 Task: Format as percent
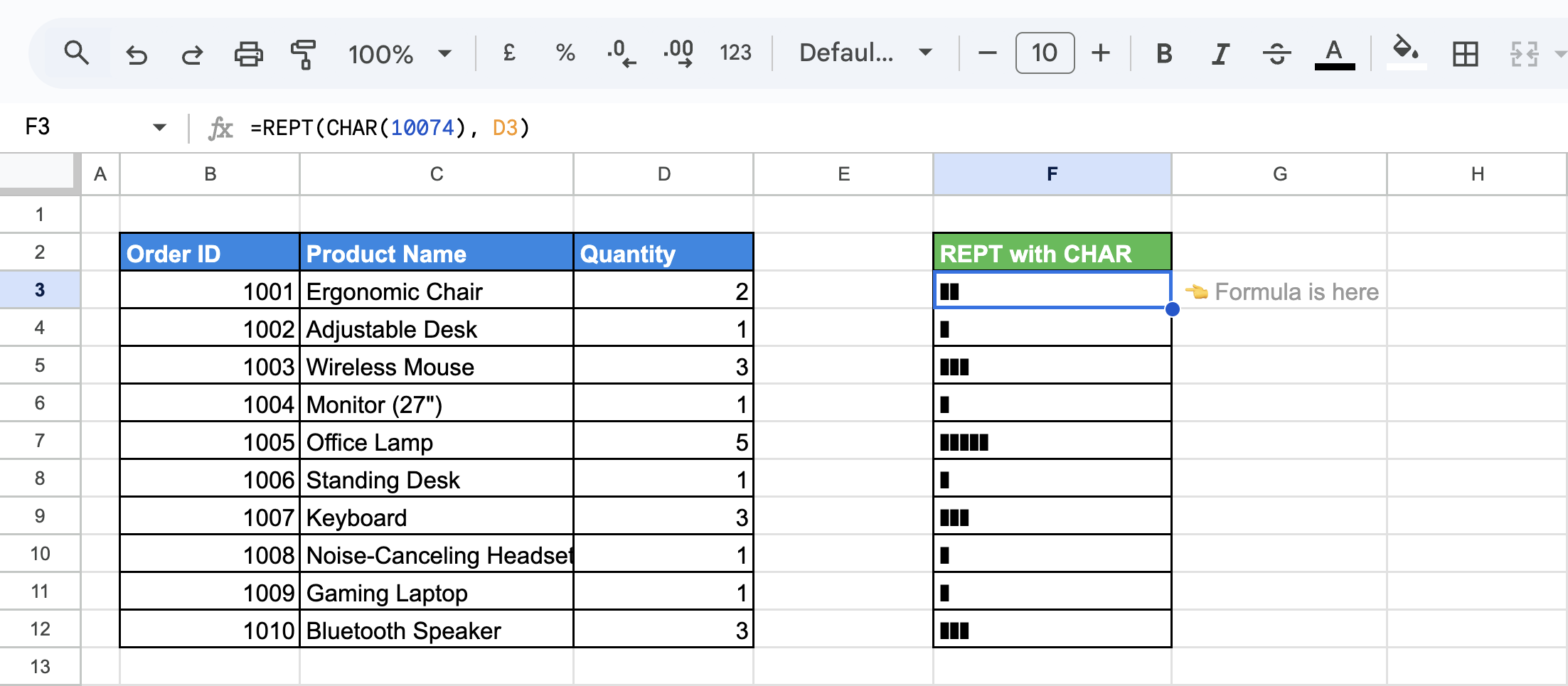pos(565,53)
